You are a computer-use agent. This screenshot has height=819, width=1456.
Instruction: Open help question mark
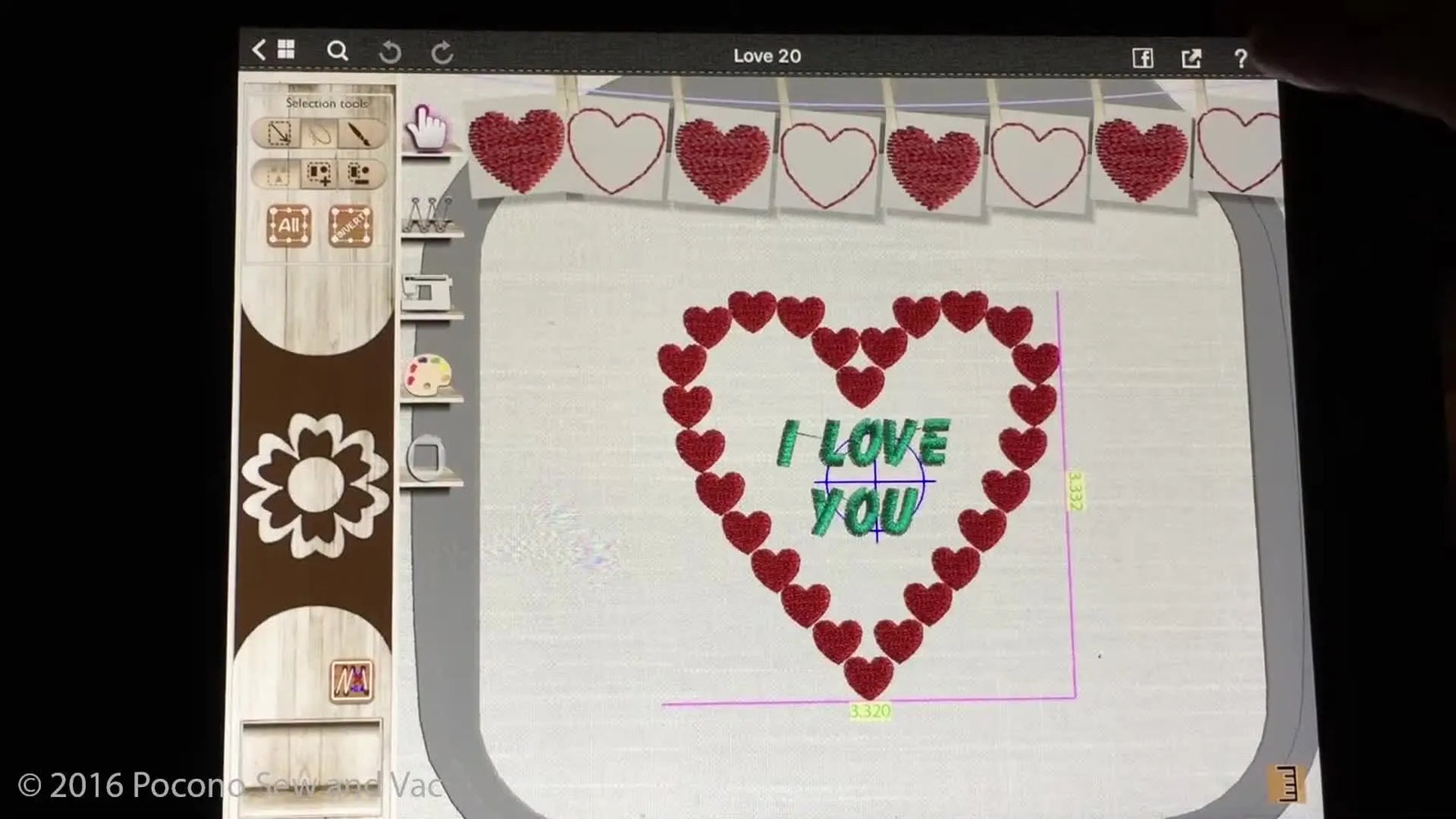1240,59
